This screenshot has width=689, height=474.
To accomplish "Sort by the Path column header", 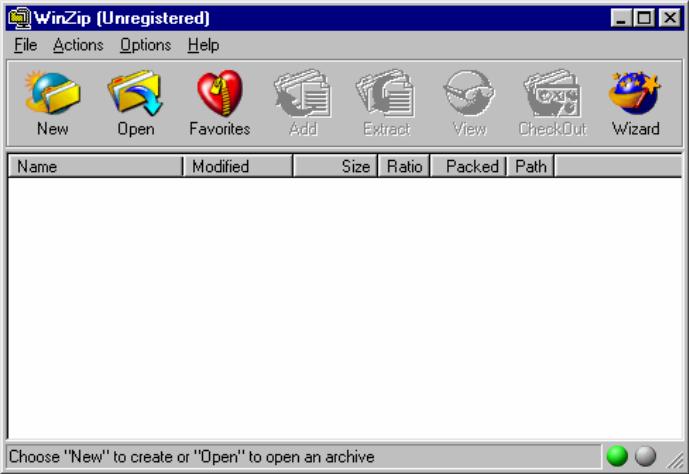I will (x=530, y=166).
